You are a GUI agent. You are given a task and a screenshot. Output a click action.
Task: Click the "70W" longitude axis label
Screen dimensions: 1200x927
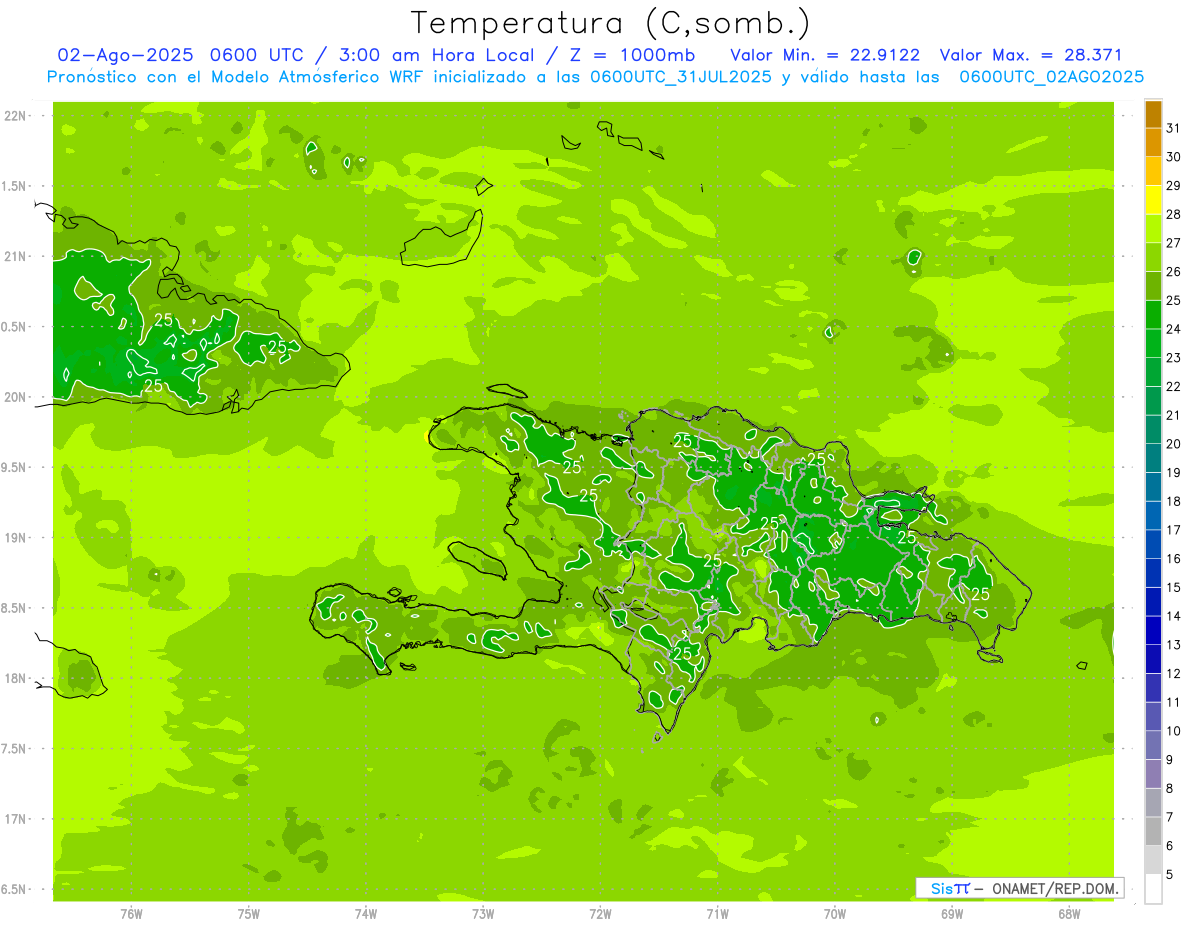[835, 914]
